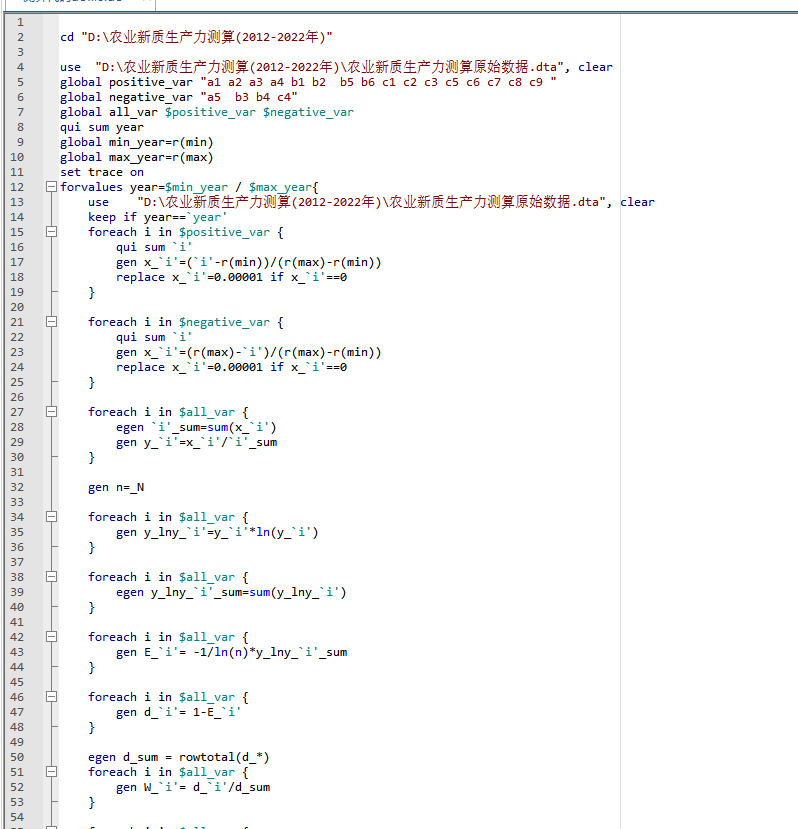Collapse the foreach fold marker at line 27
Image resolution: width=798 pixels, height=829 pixels.
point(51,411)
